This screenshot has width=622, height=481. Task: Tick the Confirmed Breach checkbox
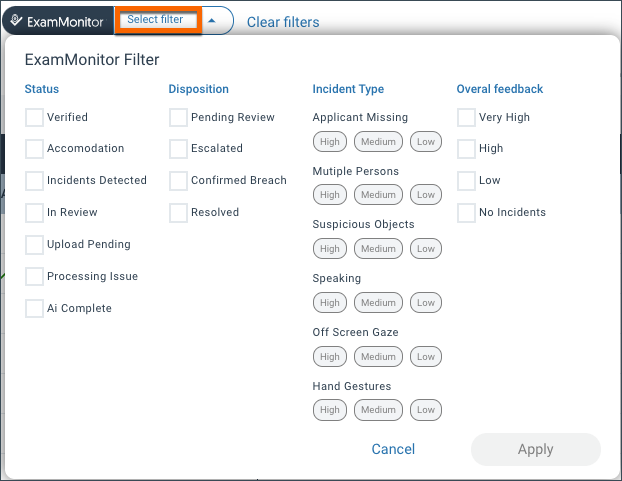pos(178,180)
